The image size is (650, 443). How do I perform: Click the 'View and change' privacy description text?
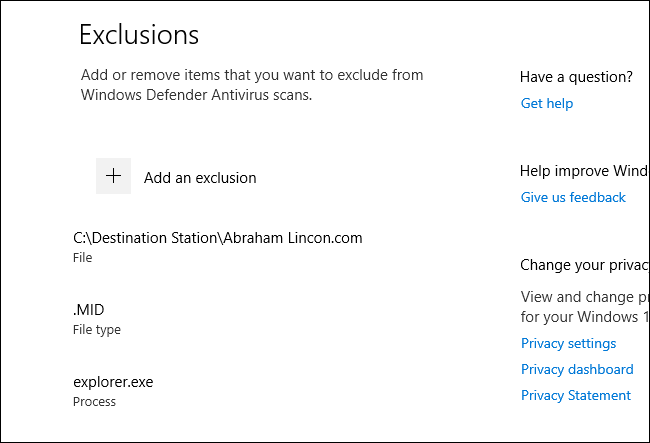point(584,297)
